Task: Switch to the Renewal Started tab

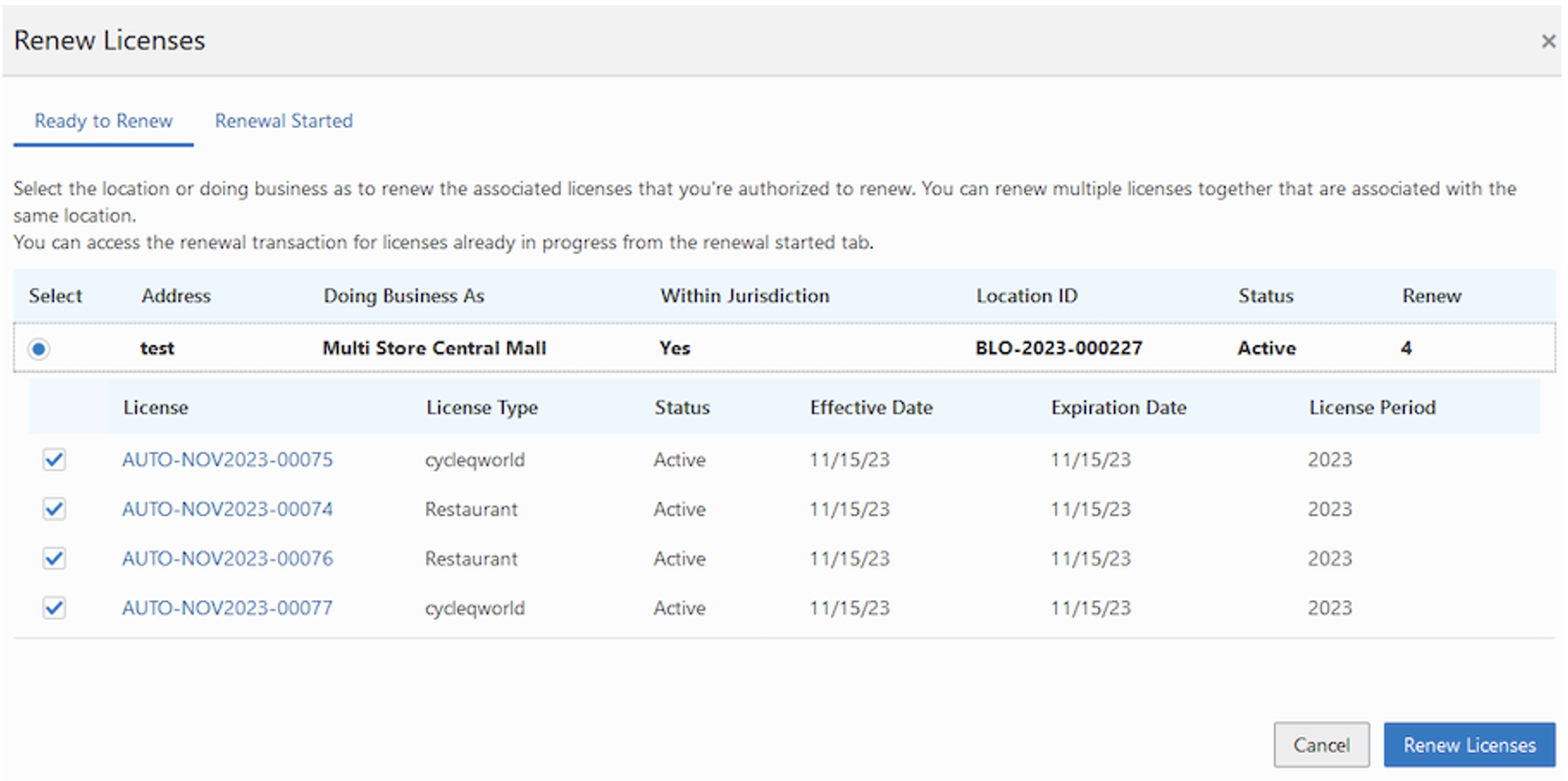Action: point(284,121)
